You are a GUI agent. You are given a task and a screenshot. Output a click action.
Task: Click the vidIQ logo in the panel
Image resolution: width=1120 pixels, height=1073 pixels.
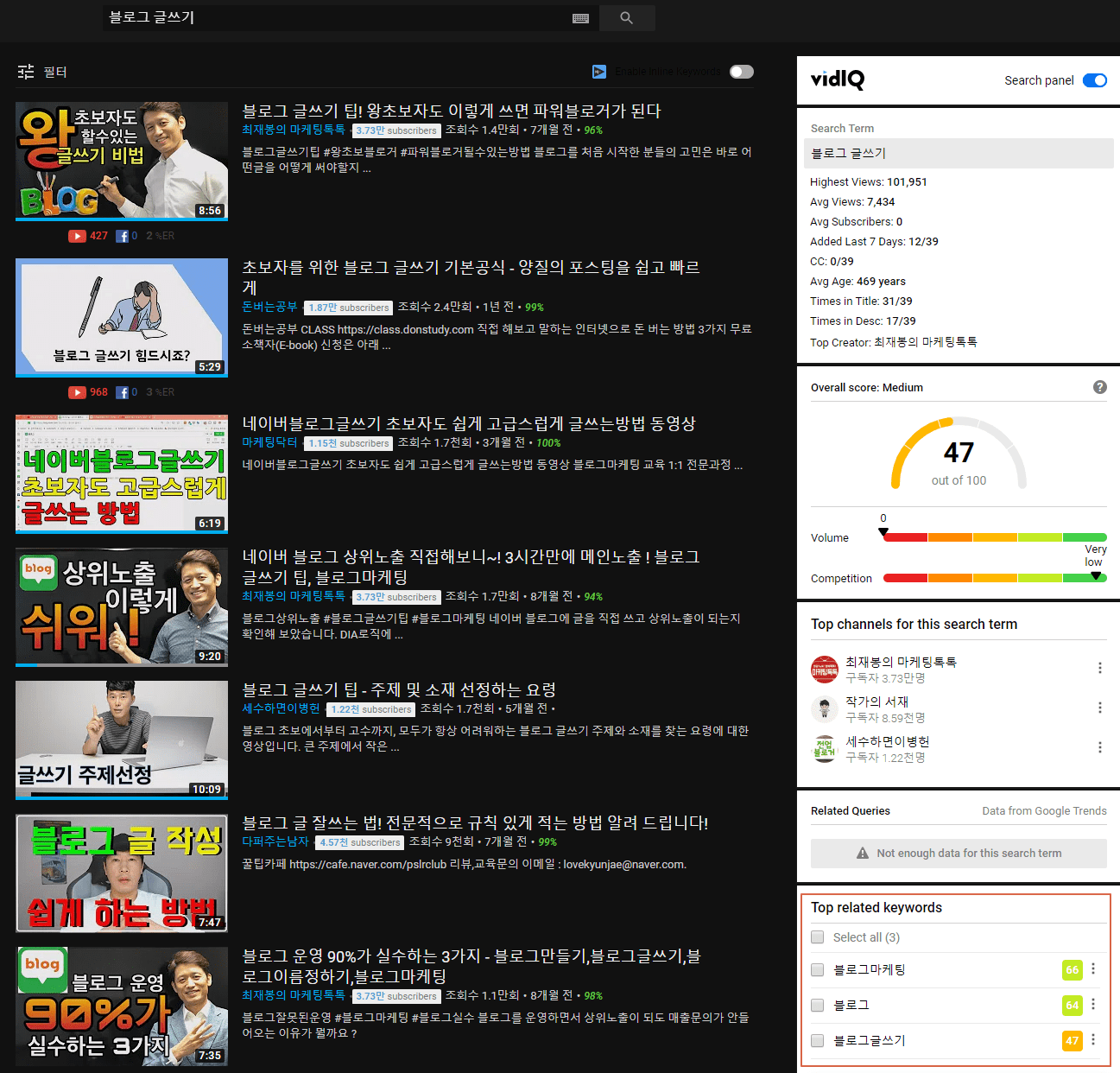click(837, 79)
